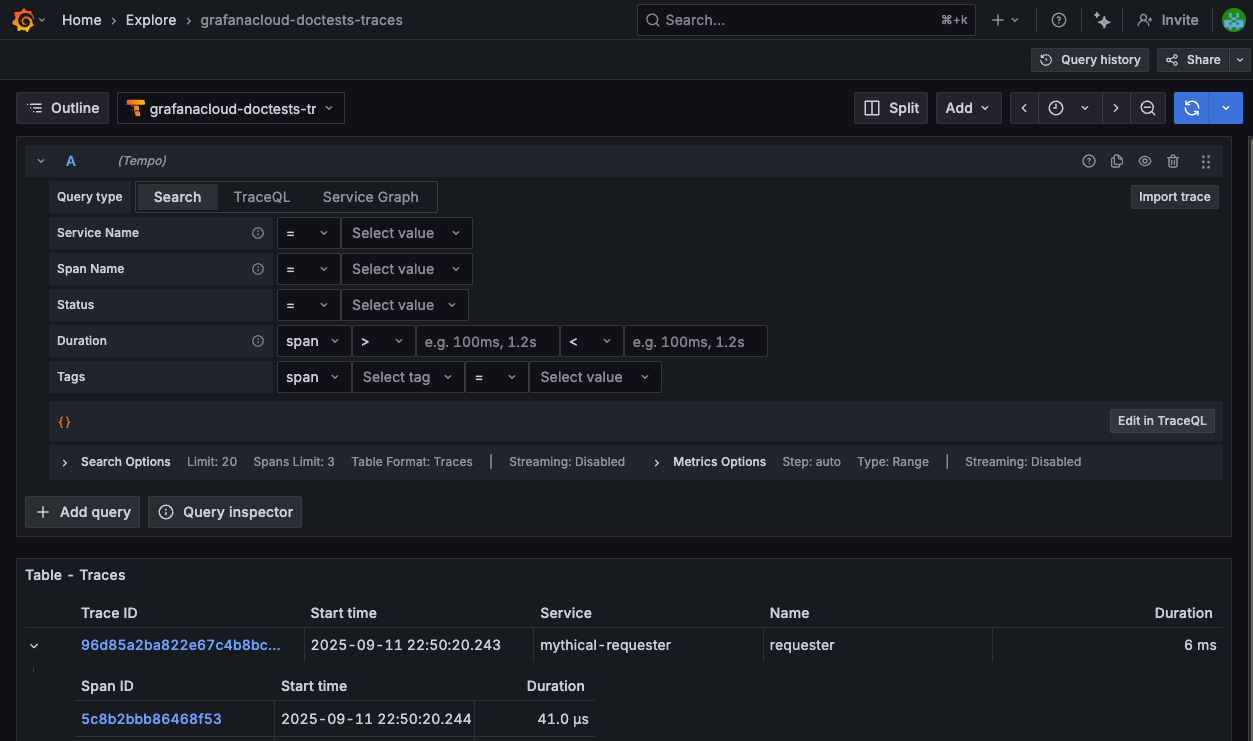This screenshot has width=1253, height=741.
Task: Open your green profile avatar
Action: tap(1233, 19)
